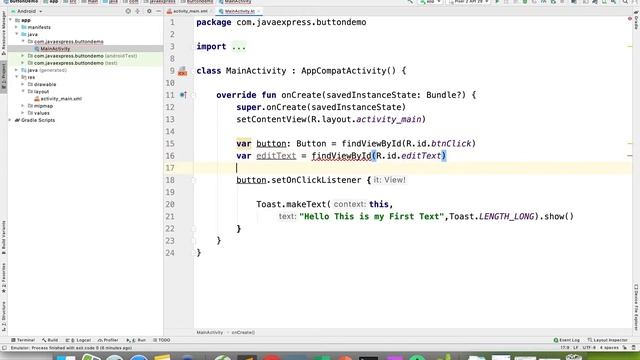Open the Gradle side tab on the right
The image size is (640, 360).
point(636,20)
